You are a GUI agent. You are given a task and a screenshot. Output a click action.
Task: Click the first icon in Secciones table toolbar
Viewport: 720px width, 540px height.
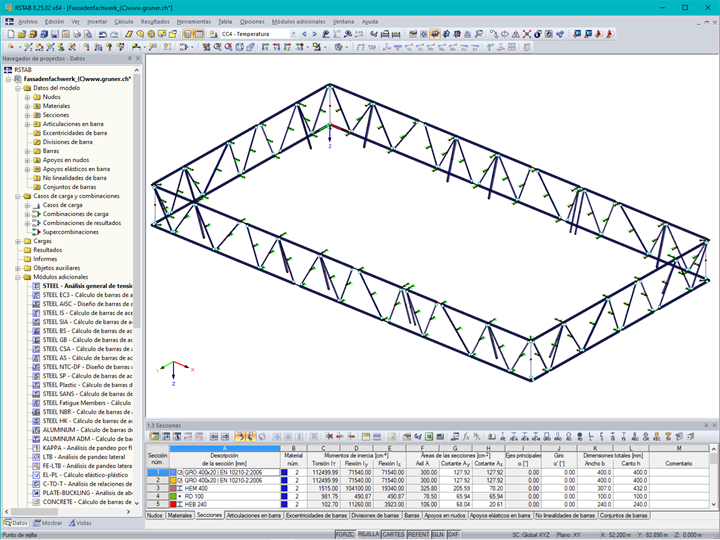point(155,437)
